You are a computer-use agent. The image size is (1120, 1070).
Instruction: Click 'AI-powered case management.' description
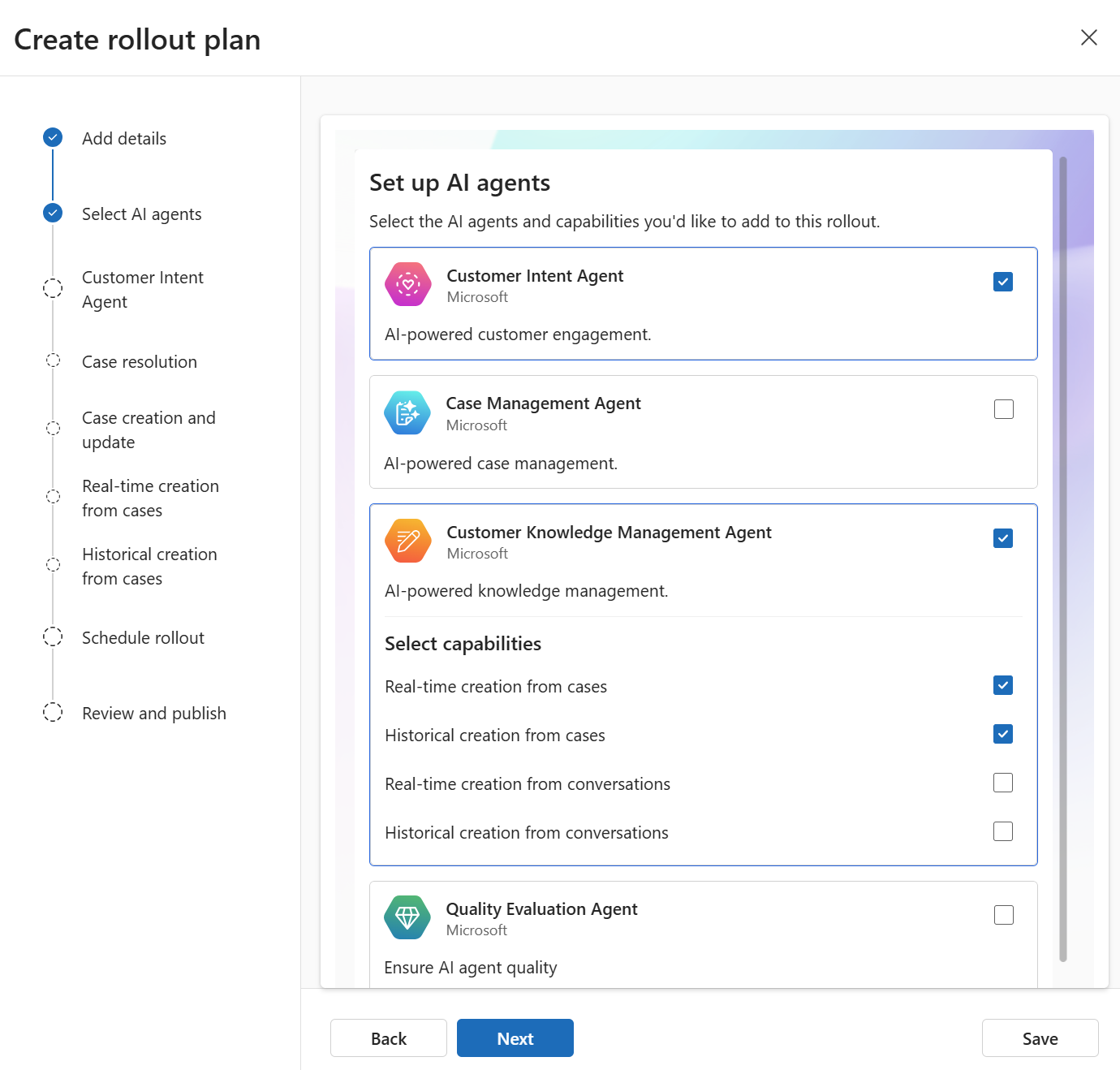coord(501,464)
